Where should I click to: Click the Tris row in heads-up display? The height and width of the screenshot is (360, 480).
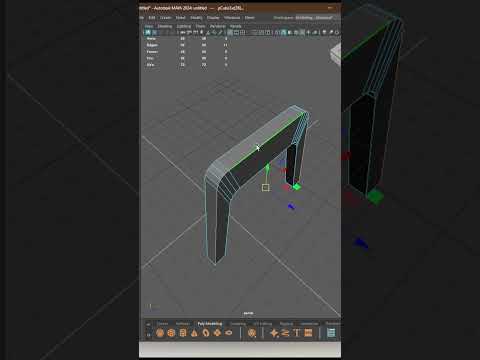pos(187,58)
